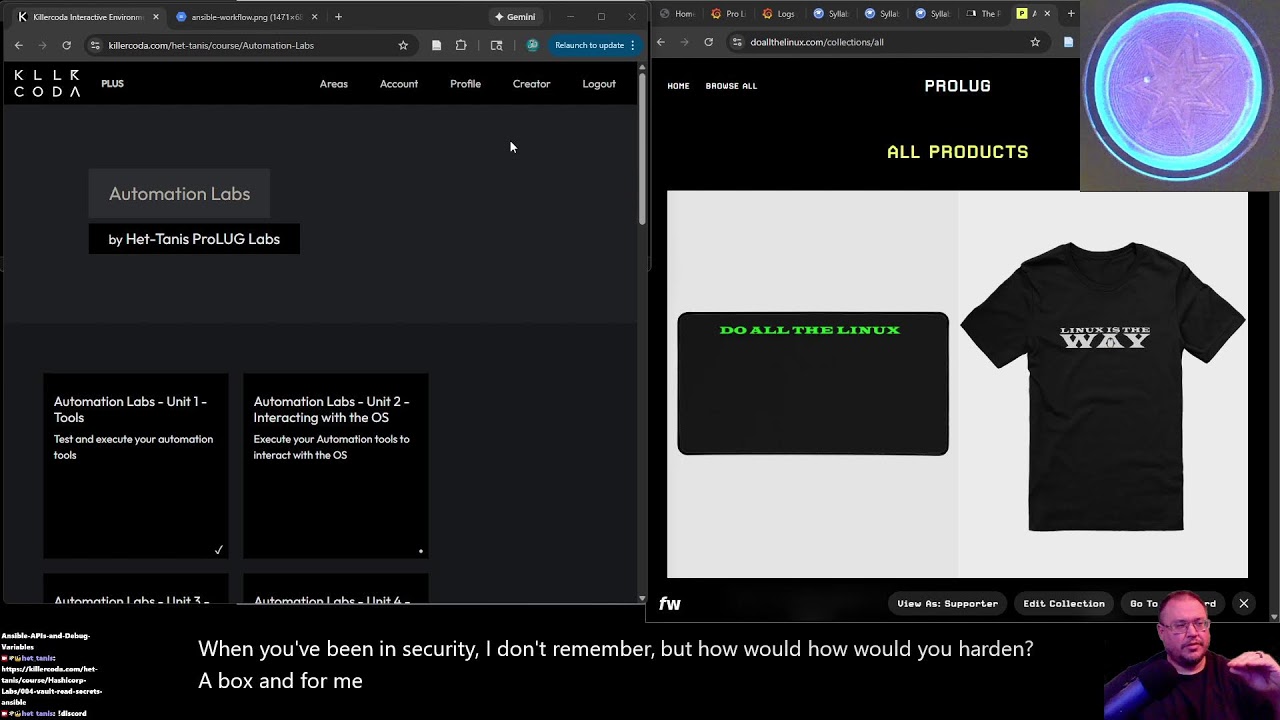Open the search tabs icon in left browser

(x=496, y=45)
